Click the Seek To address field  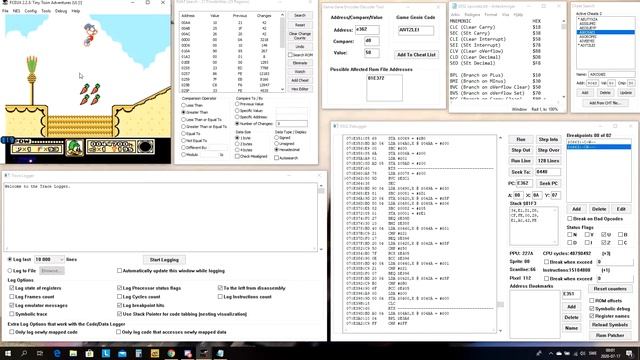pos(548,172)
